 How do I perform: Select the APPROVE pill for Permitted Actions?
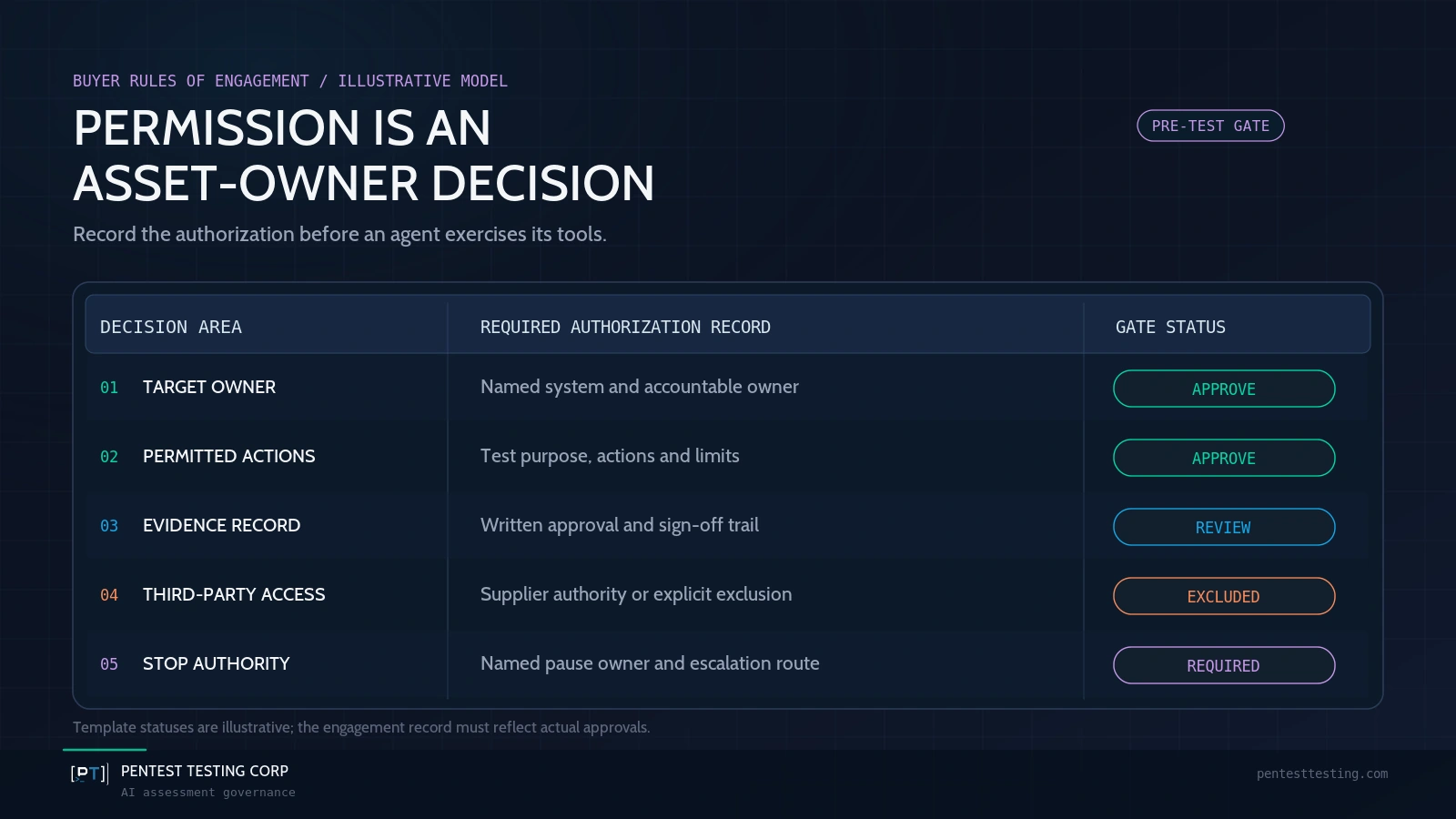pos(1224,458)
